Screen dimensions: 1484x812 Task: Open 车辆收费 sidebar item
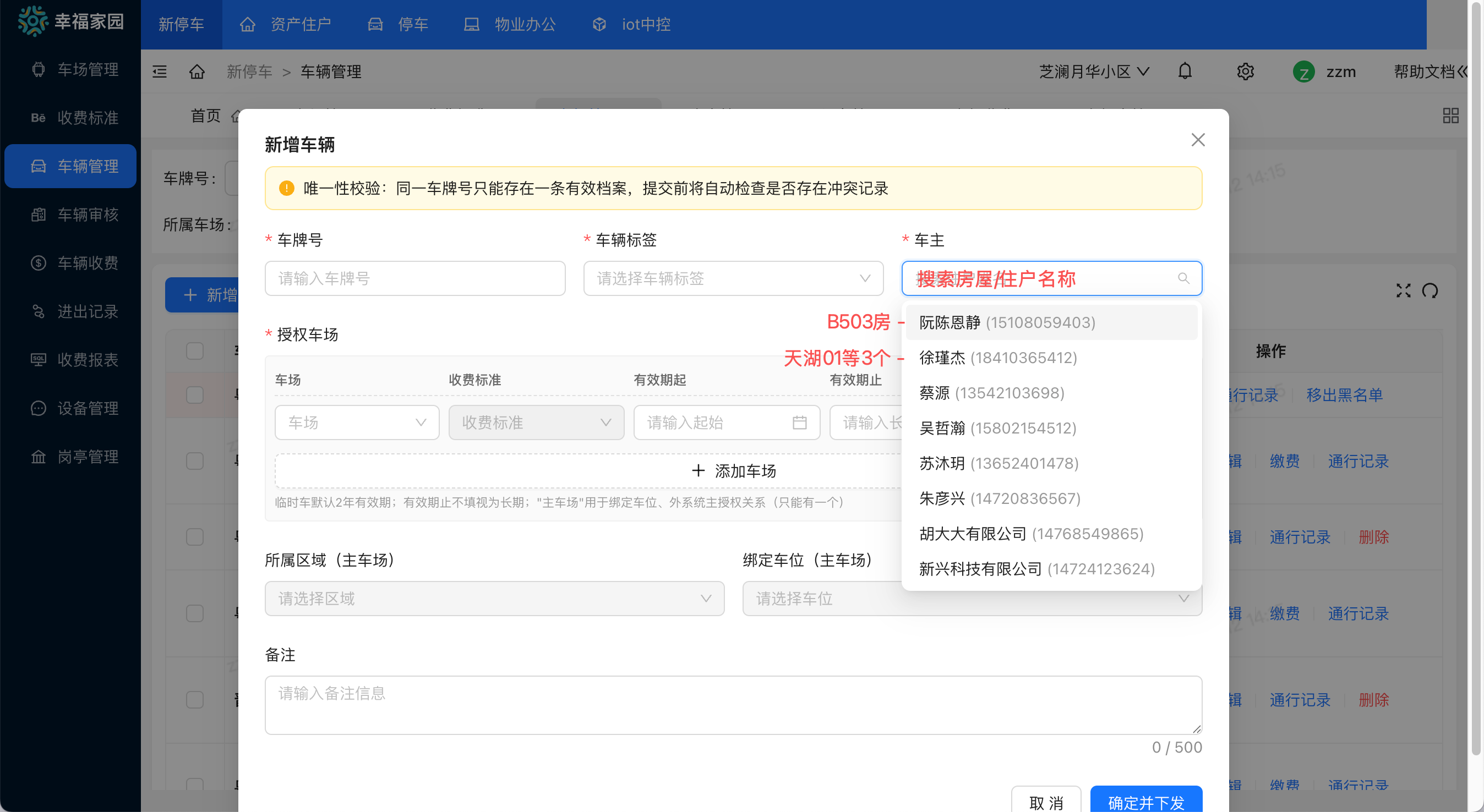[70, 262]
